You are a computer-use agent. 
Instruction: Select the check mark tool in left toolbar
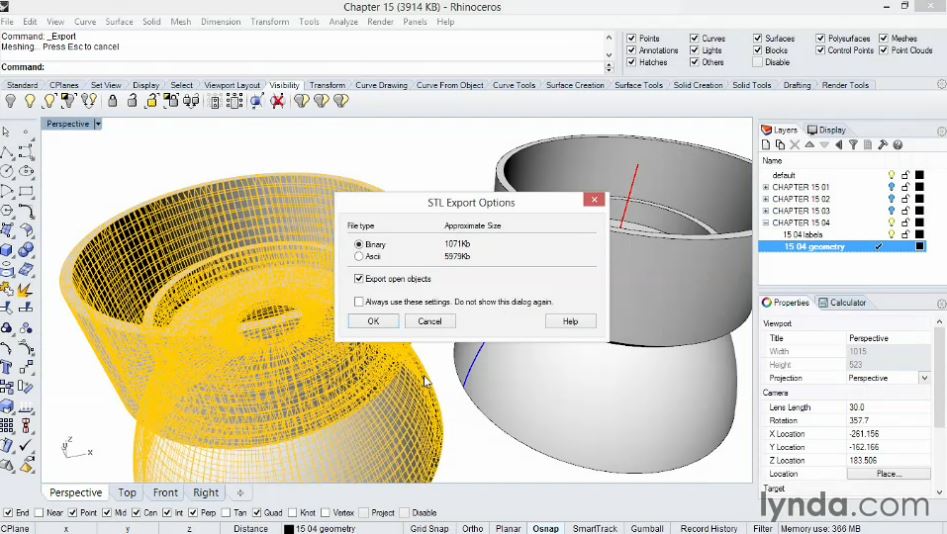[26, 445]
